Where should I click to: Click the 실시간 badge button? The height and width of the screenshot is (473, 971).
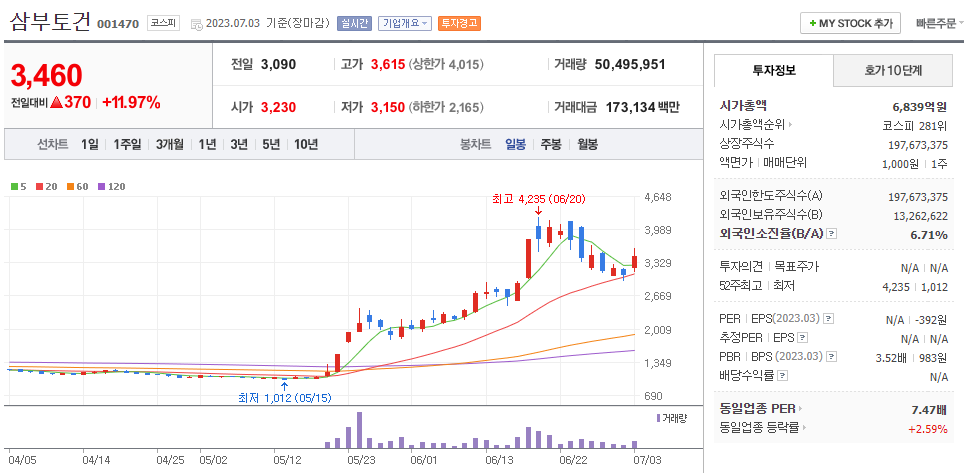point(354,24)
